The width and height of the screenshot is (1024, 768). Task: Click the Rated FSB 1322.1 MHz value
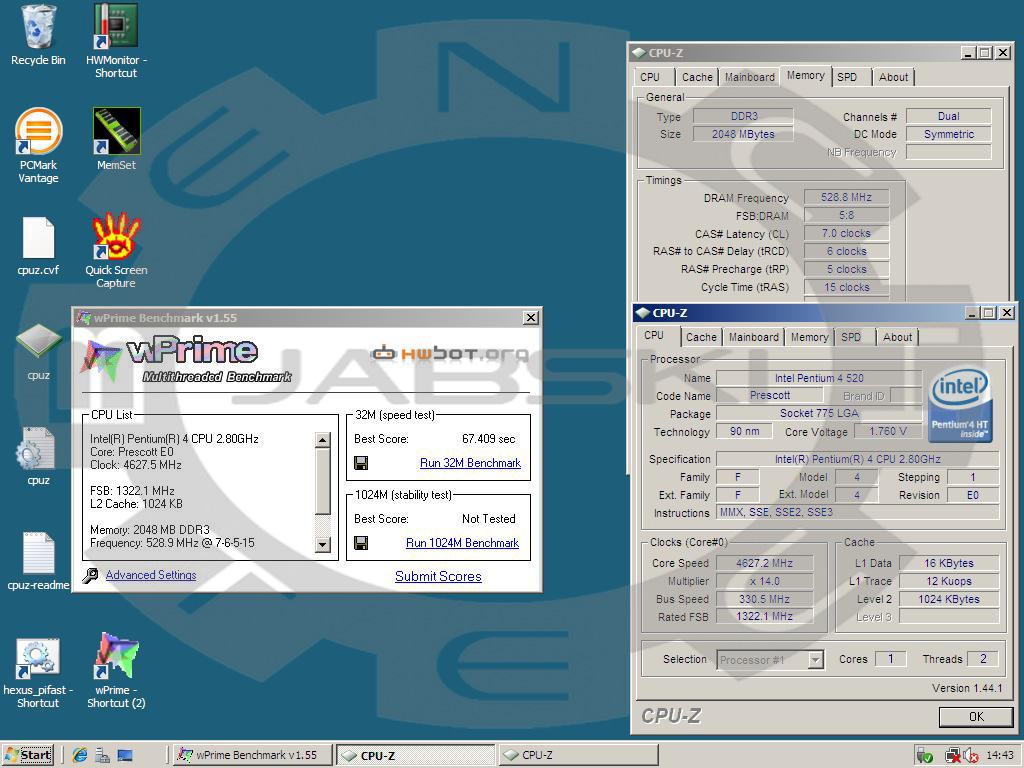[765, 616]
